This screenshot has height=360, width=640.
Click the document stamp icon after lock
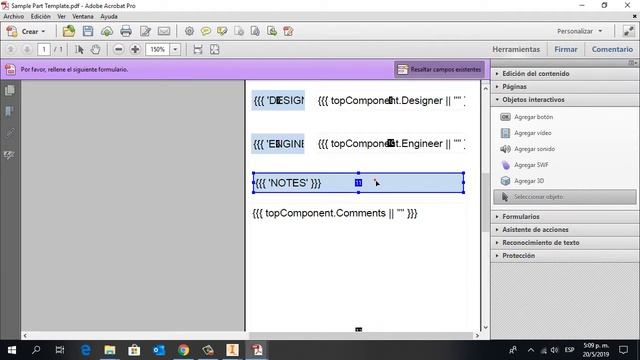(255, 31)
